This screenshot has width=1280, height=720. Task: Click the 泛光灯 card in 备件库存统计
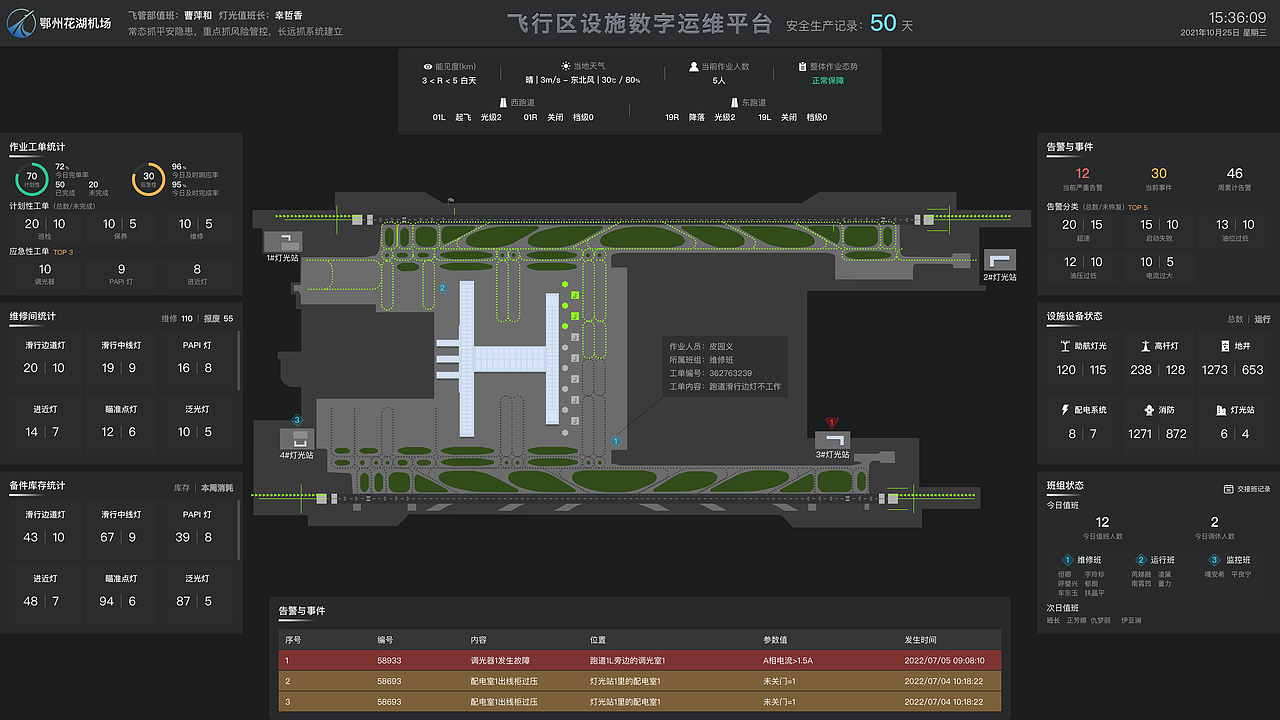click(x=196, y=592)
